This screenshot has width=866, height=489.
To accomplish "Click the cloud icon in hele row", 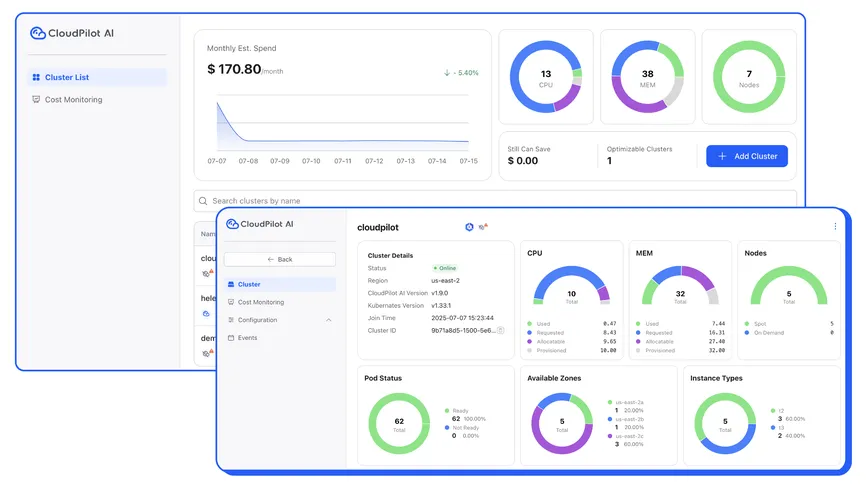I will [206, 314].
